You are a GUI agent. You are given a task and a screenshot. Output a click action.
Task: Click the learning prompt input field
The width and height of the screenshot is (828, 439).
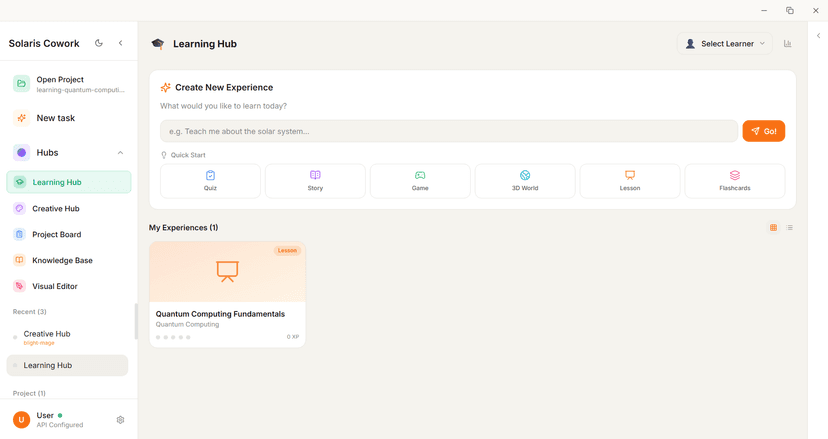(449, 131)
